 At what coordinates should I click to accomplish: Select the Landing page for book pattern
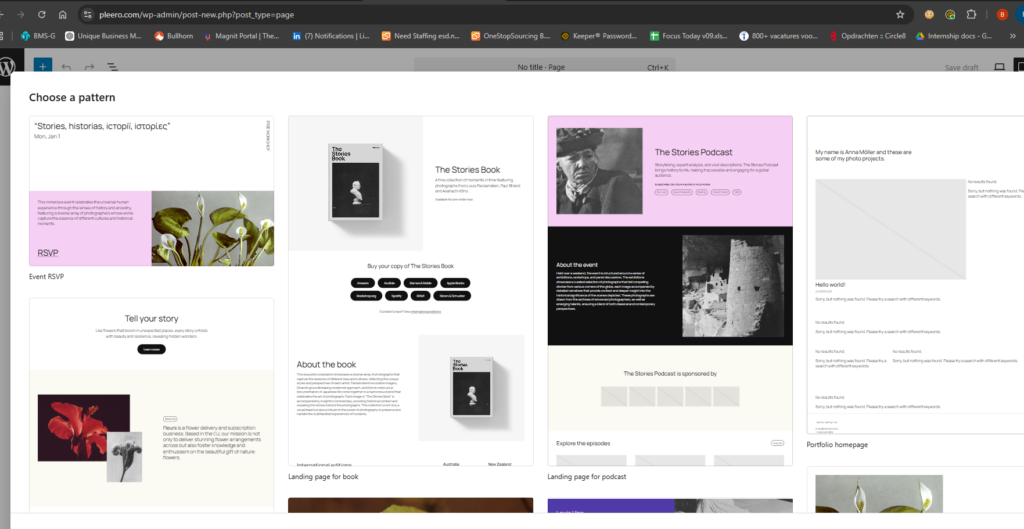(410, 290)
